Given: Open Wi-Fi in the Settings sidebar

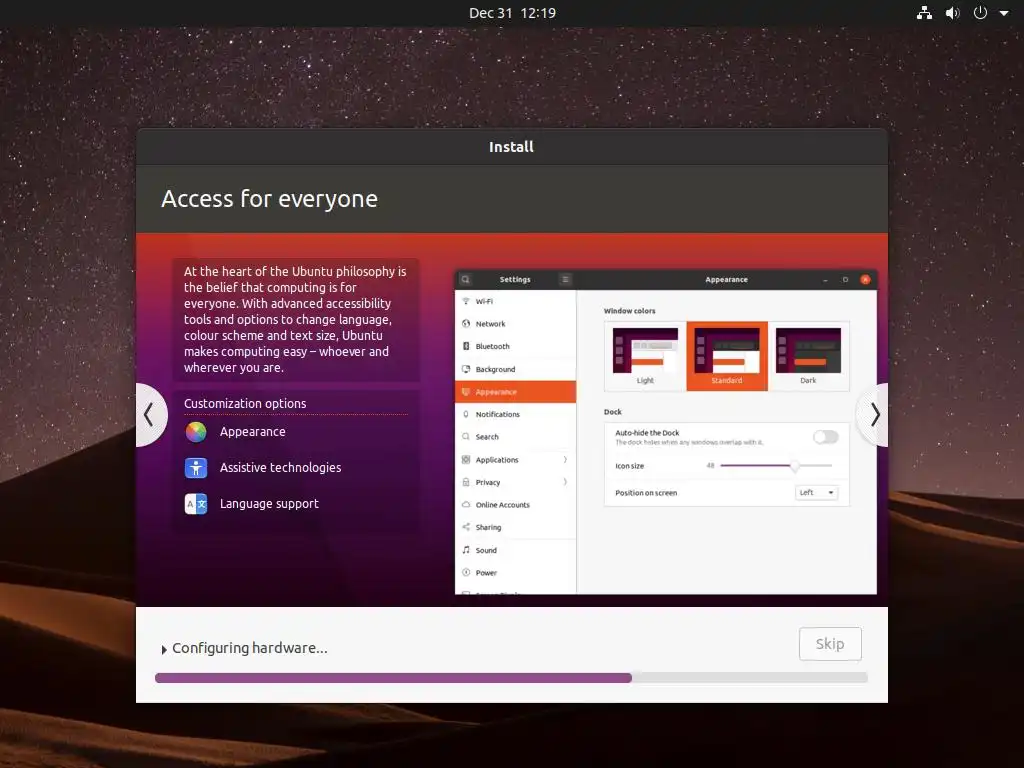Looking at the screenshot, I should tap(515, 301).
